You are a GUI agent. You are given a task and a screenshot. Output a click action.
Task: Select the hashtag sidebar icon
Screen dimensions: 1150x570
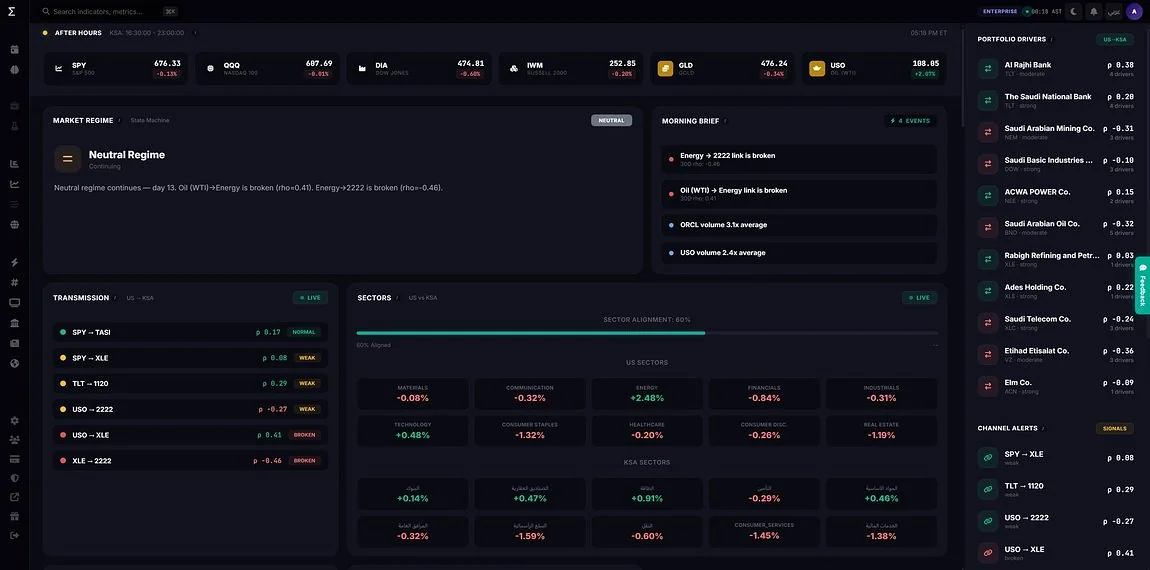click(x=15, y=282)
